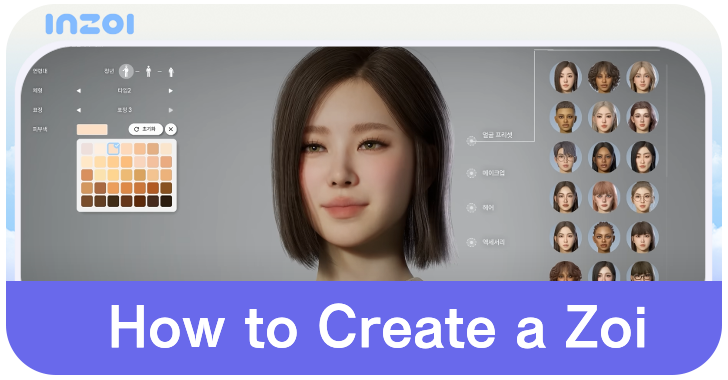Click the 청년 age text
The height and width of the screenshot is (380, 728).
pyautogui.click(x=109, y=72)
